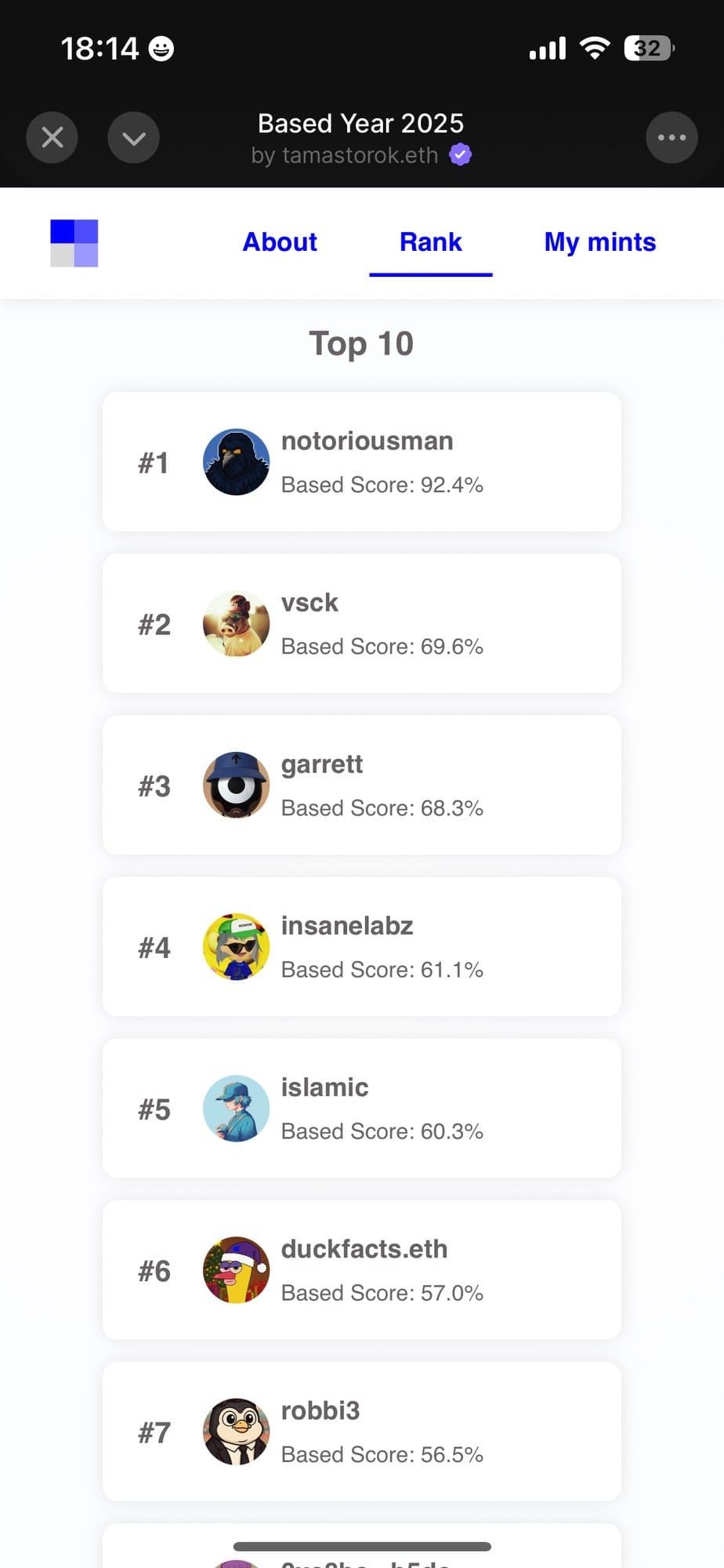The height and width of the screenshot is (1568, 724).
Task: Open notoriousman's avatar
Action: (236, 462)
